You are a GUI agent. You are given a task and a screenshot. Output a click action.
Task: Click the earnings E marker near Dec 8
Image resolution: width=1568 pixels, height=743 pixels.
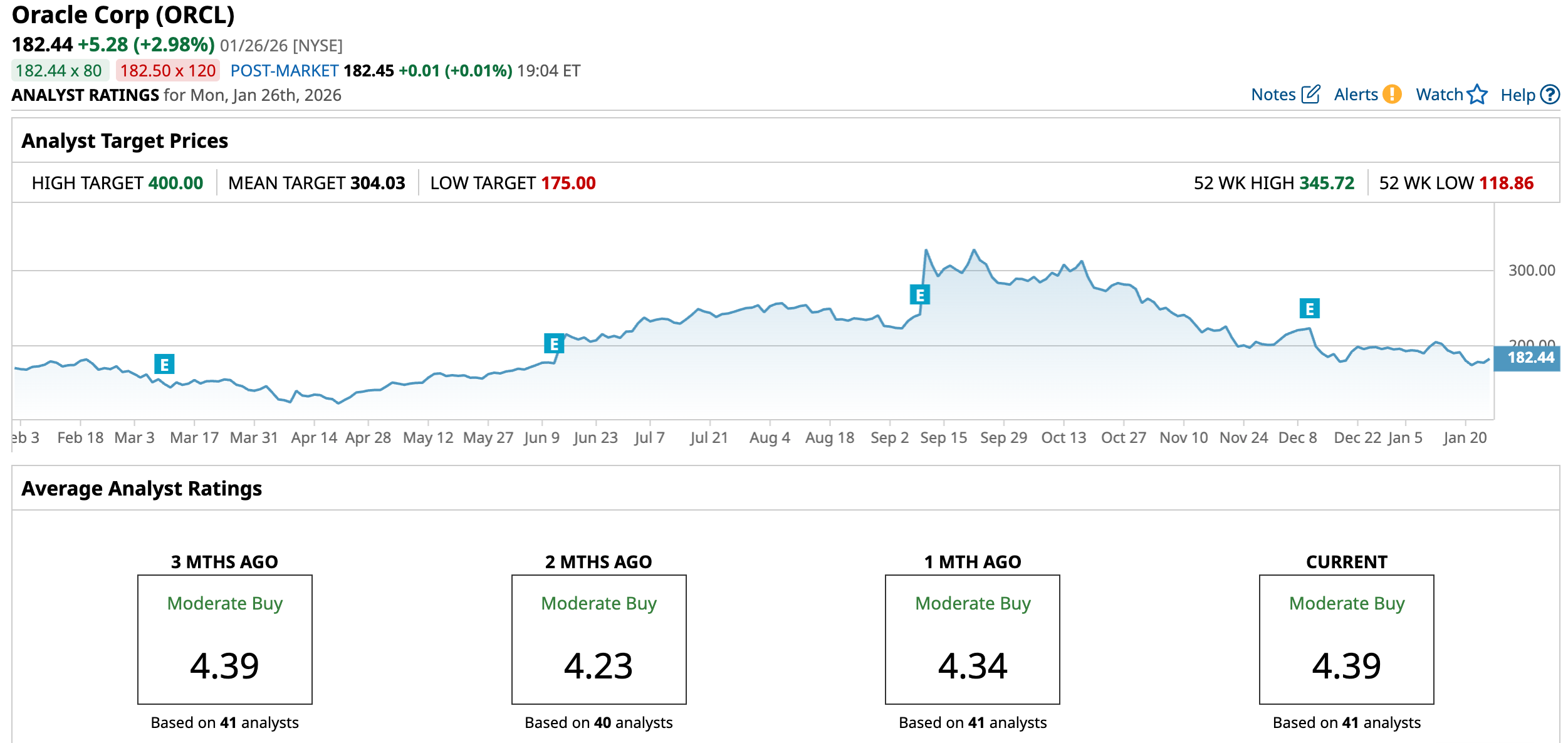[1309, 308]
